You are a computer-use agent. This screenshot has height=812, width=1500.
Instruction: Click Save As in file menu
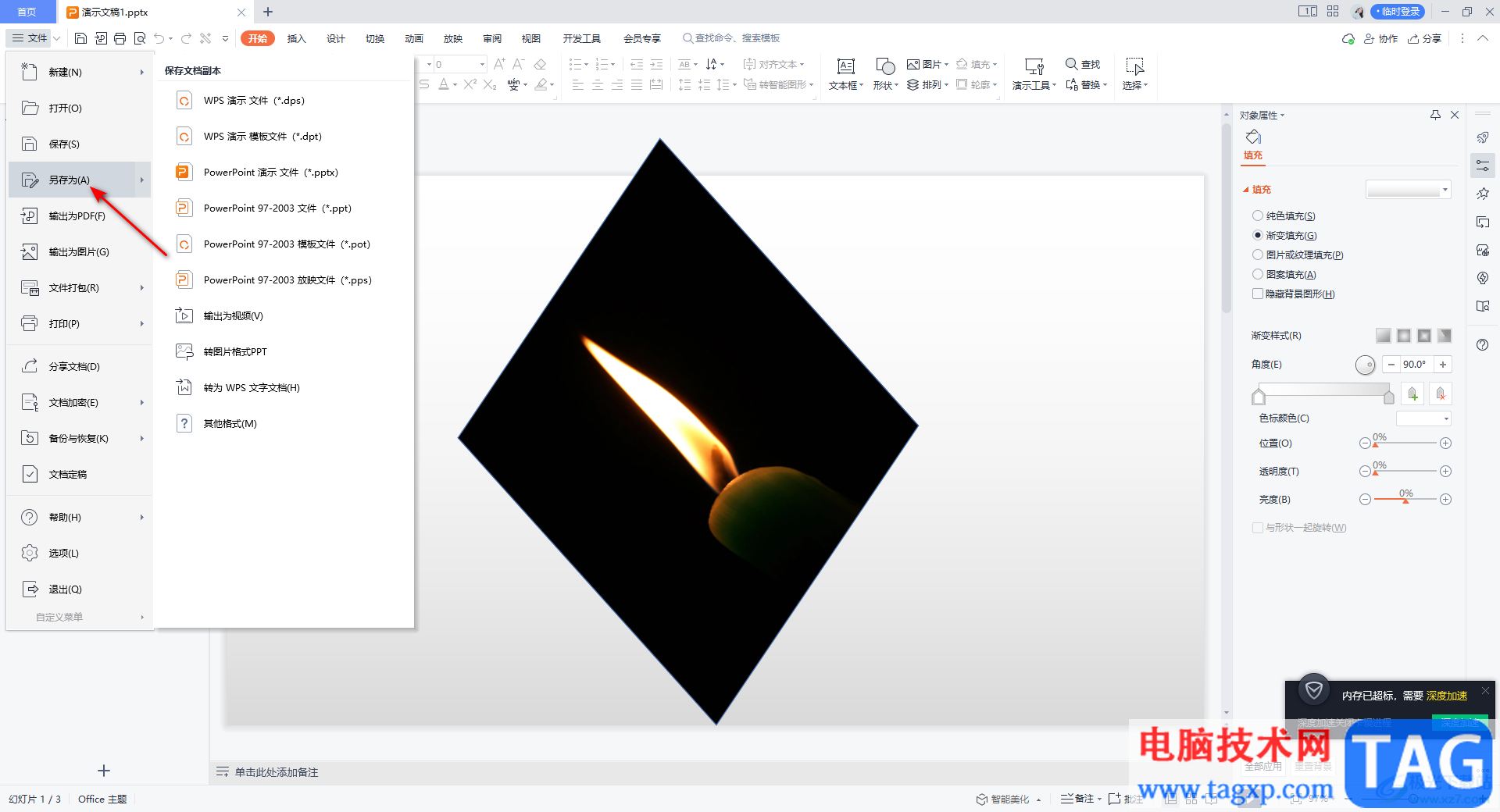coord(79,180)
